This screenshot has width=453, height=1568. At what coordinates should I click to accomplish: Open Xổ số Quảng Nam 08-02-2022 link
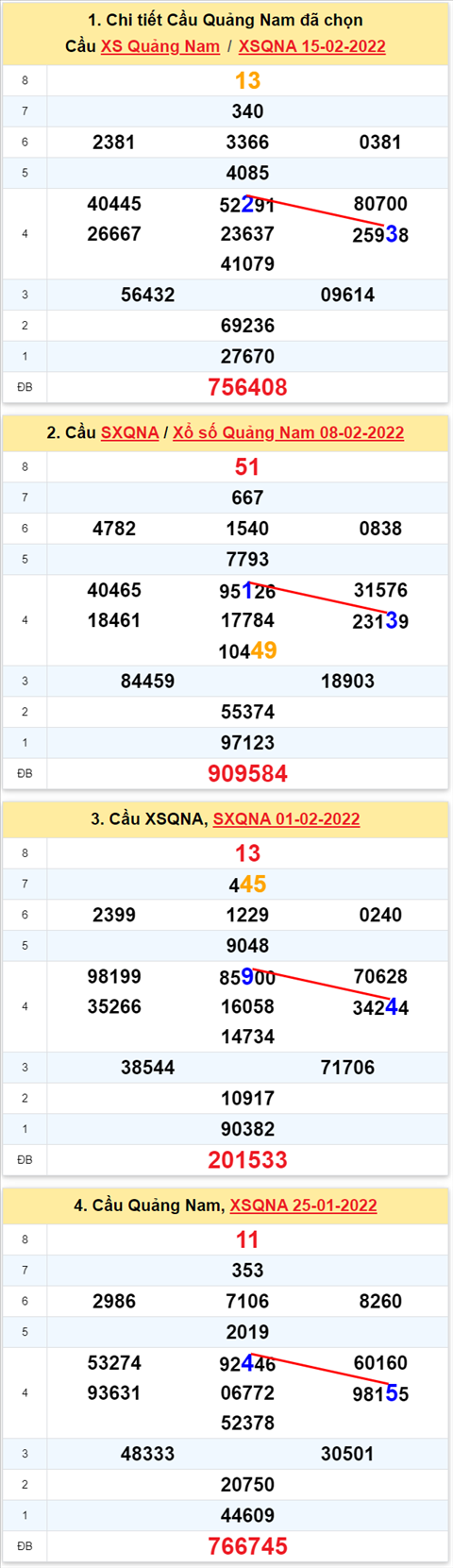pos(289,432)
